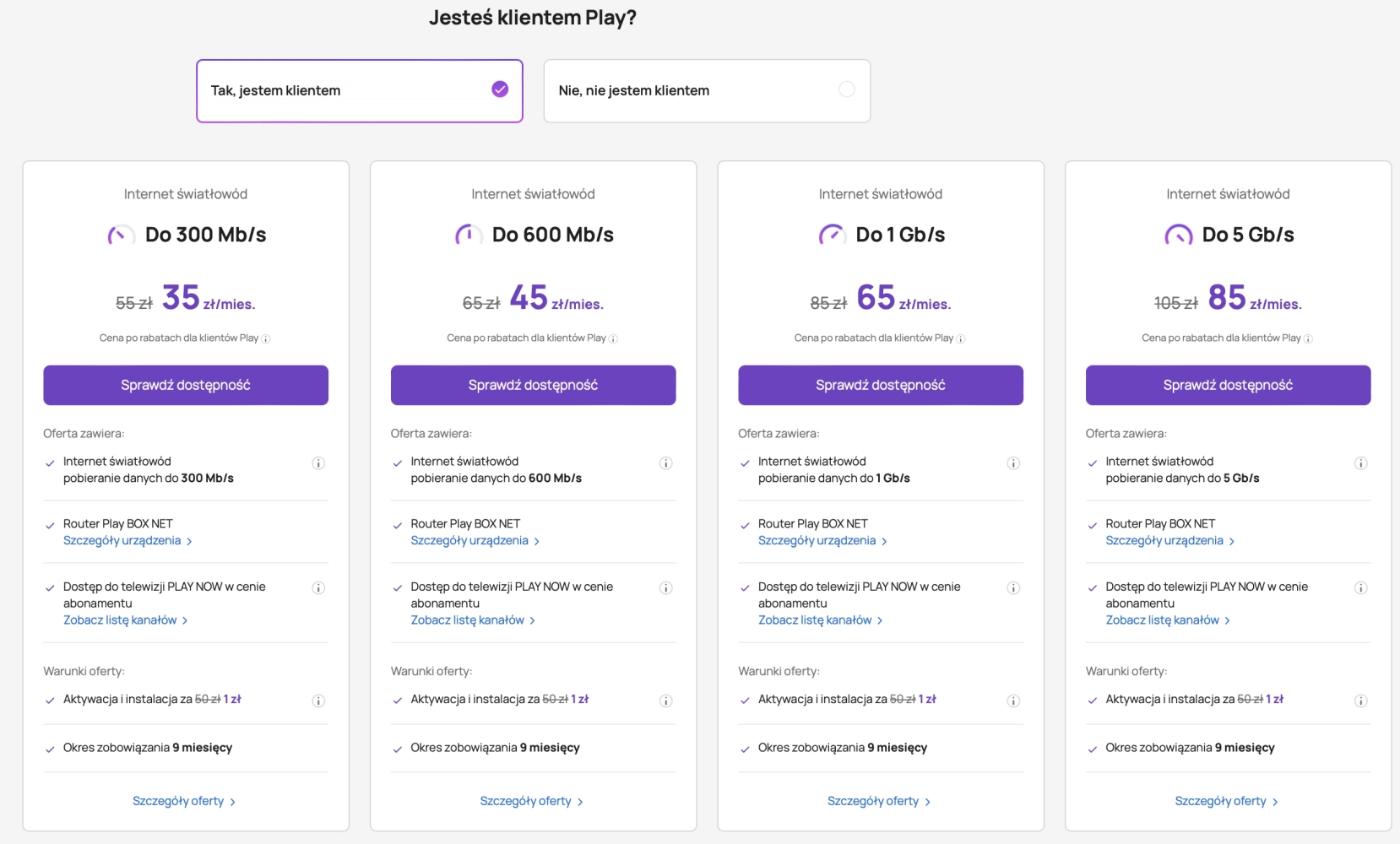Image resolution: width=1400 pixels, height=844 pixels.
Task: Click the speedometer icon of Do 600 Mb/s
Action: (x=469, y=235)
